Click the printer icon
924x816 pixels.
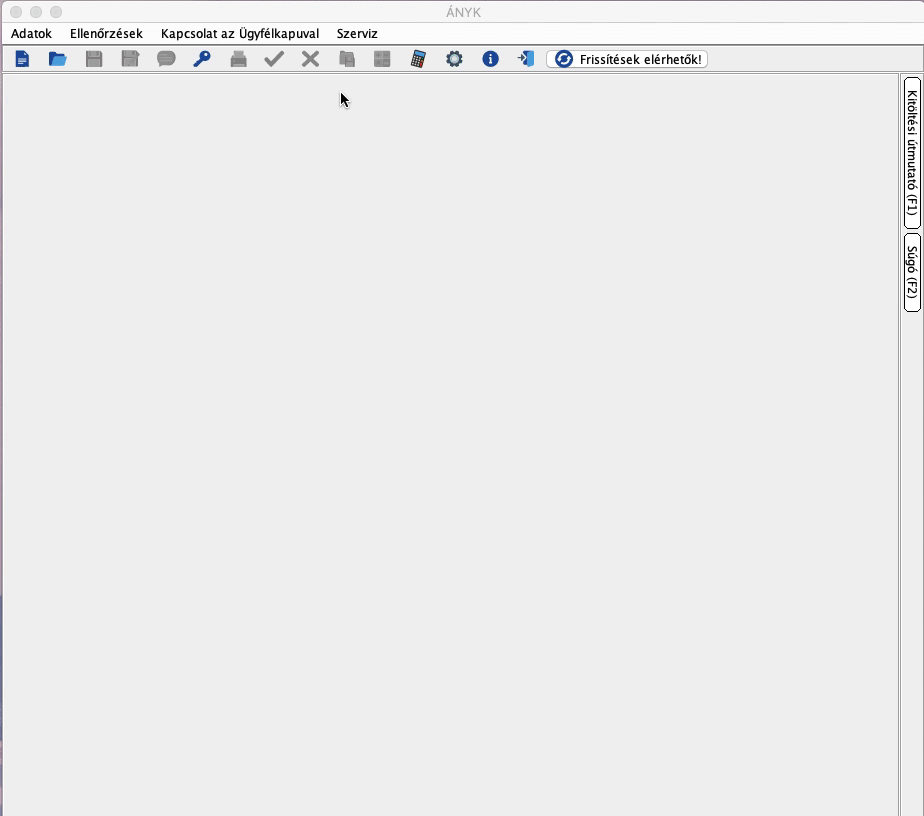tap(238, 59)
